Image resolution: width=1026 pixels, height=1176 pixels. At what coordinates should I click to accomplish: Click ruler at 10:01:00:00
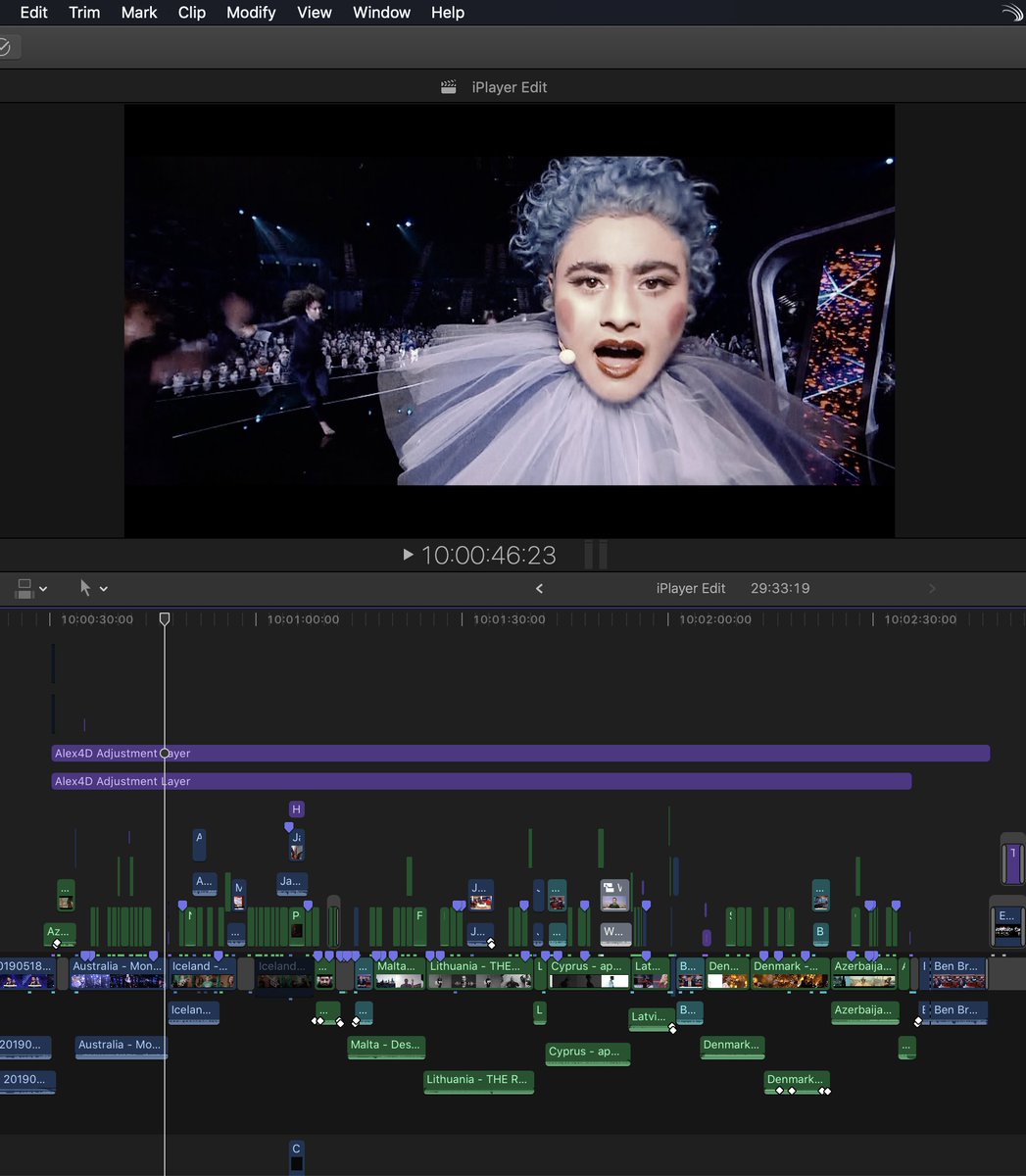coord(303,619)
